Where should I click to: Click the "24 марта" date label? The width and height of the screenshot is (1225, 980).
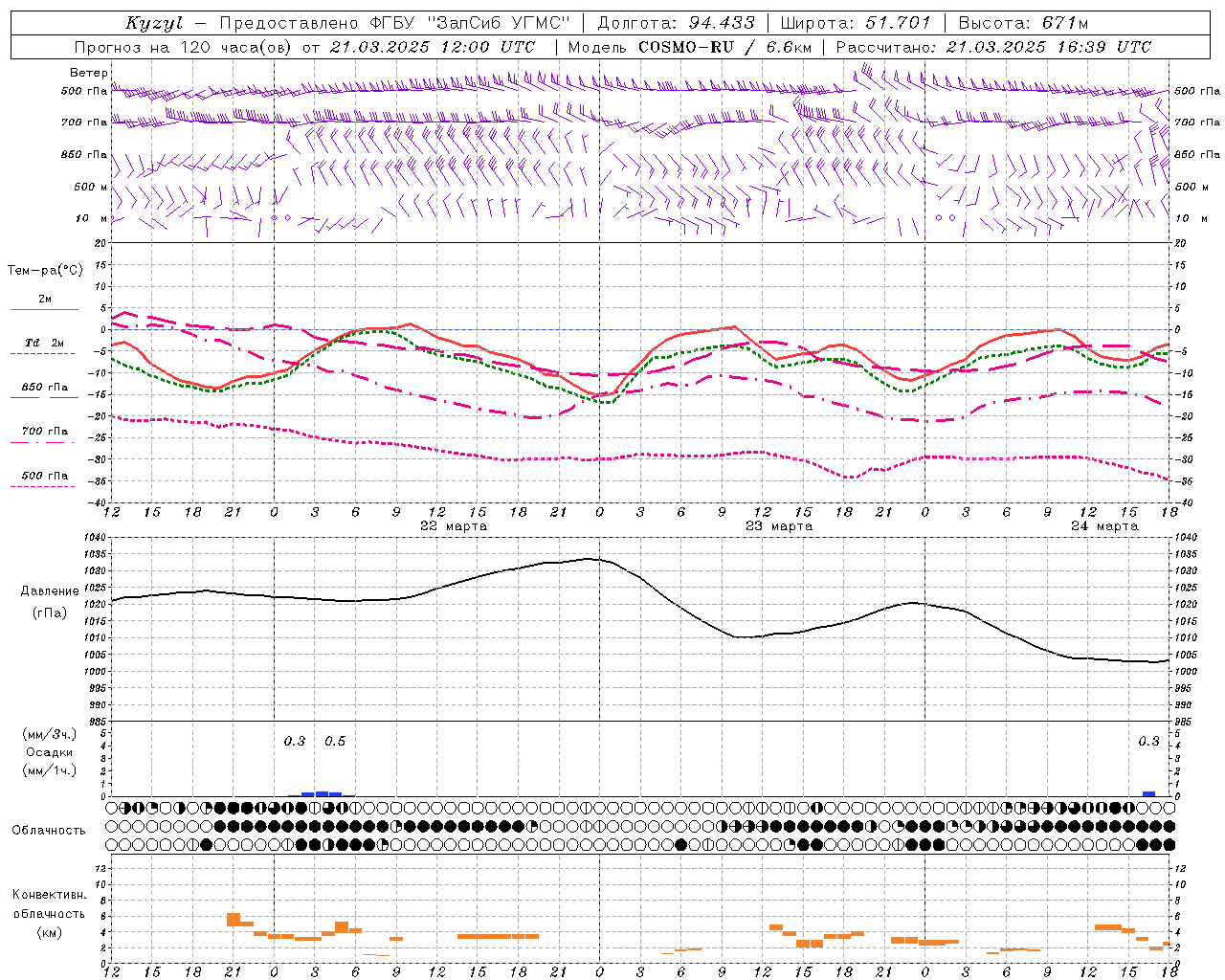coord(1104,526)
